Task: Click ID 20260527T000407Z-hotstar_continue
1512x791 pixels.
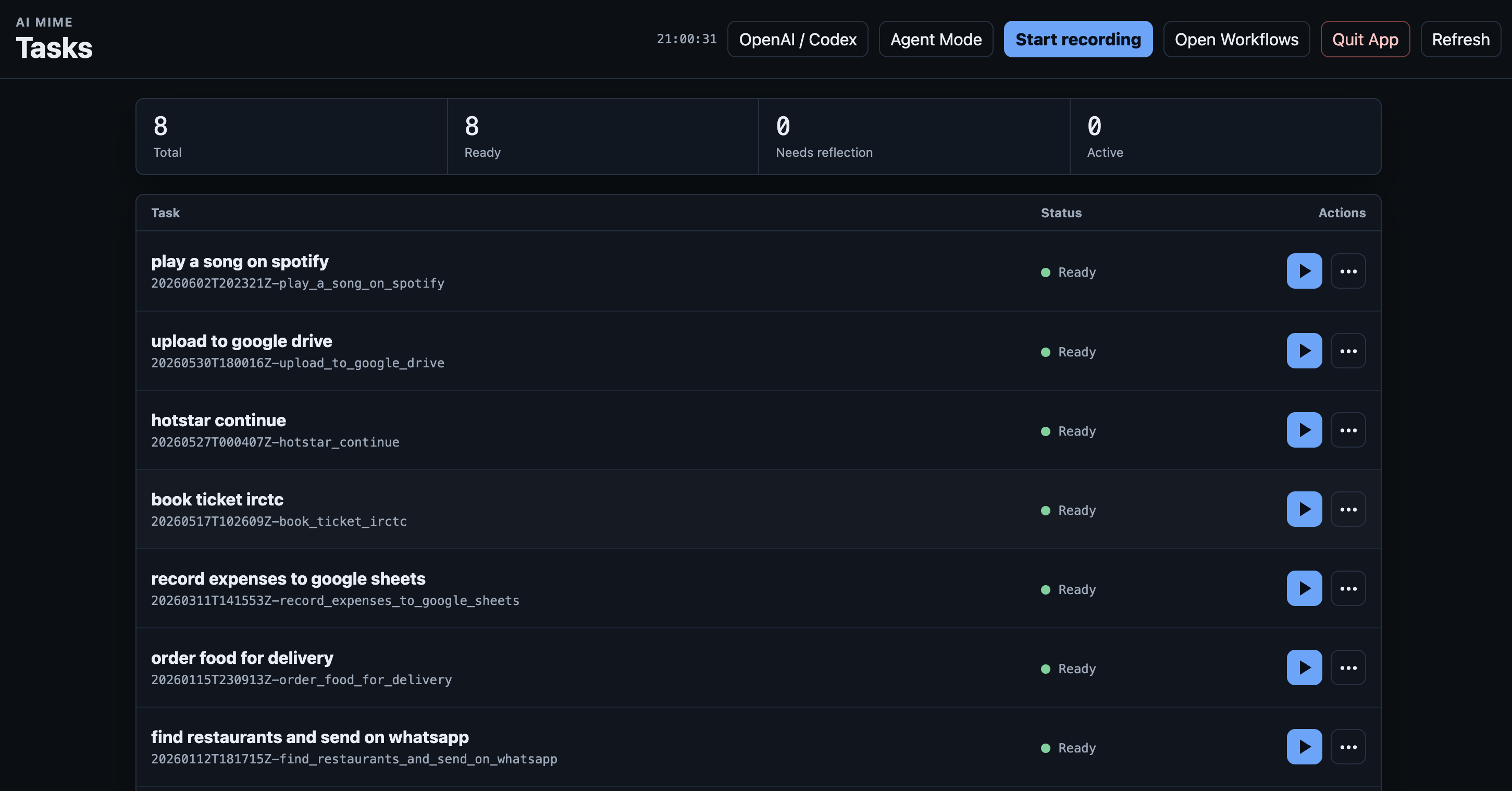Action: 275,443
